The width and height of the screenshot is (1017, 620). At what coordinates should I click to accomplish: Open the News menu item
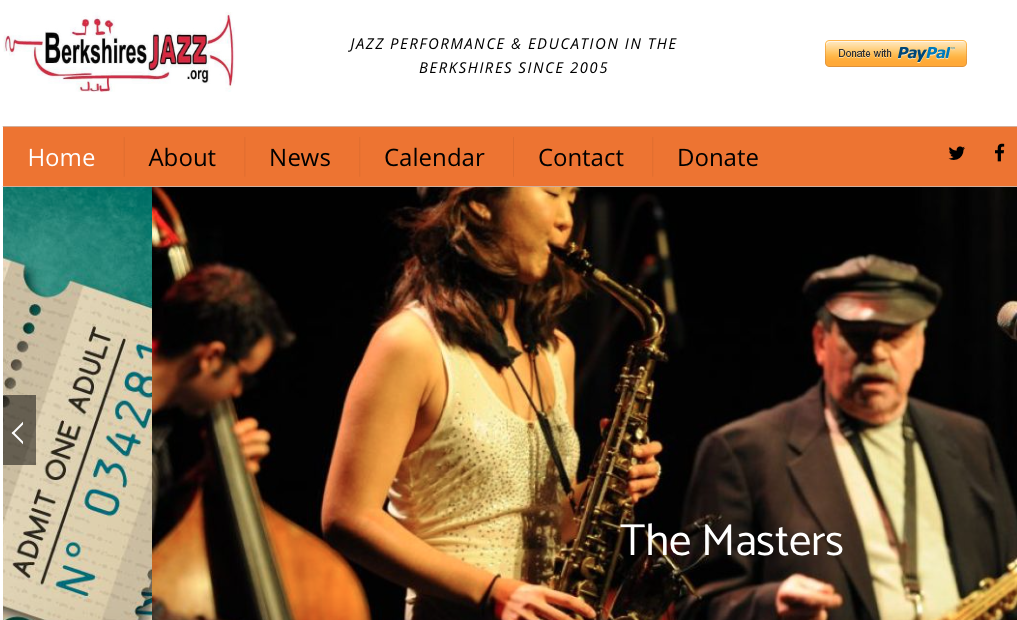click(300, 158)
